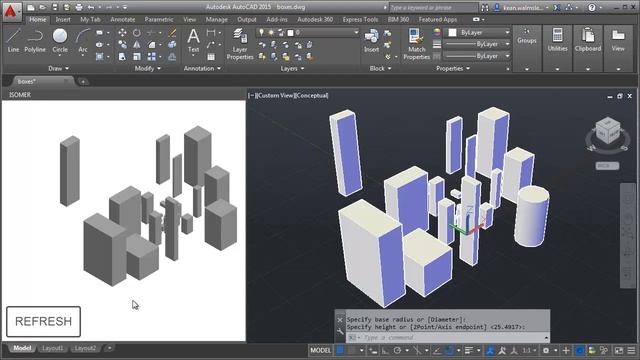Screen dimensions: 640x360
Task: Click the signed-in user account name
Action: [x=523, y=7]
